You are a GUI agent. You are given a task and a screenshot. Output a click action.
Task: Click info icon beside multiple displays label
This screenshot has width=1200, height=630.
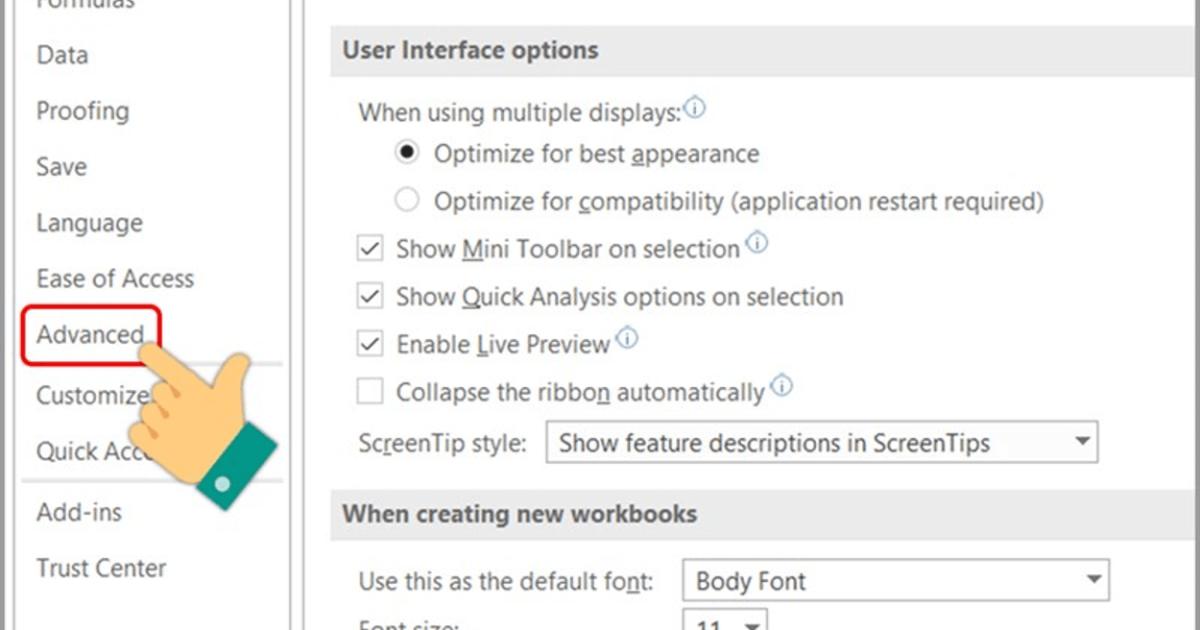click(694, 108)
